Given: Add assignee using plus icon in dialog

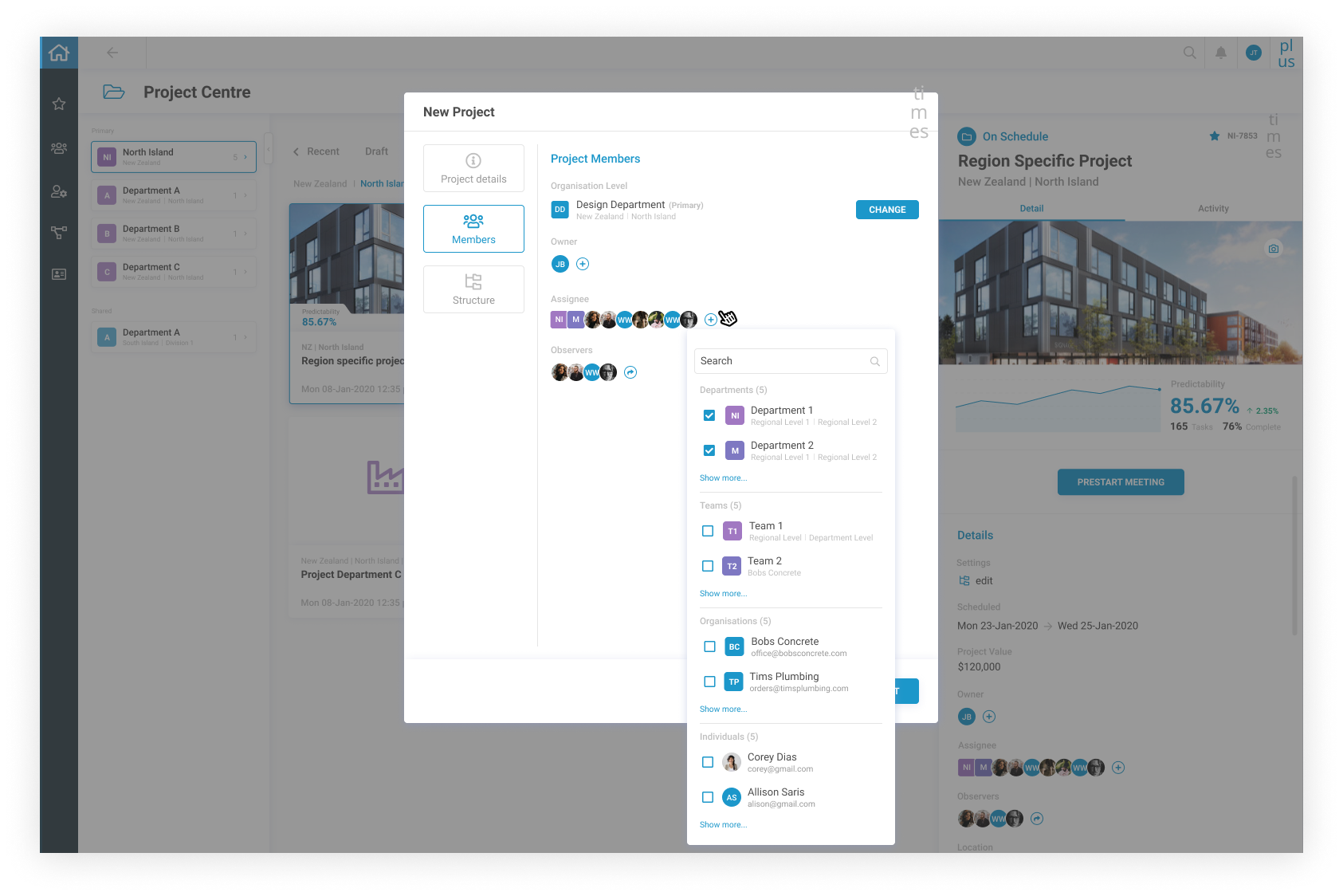Looking at the screenshot, I should [x=710, y=320].
